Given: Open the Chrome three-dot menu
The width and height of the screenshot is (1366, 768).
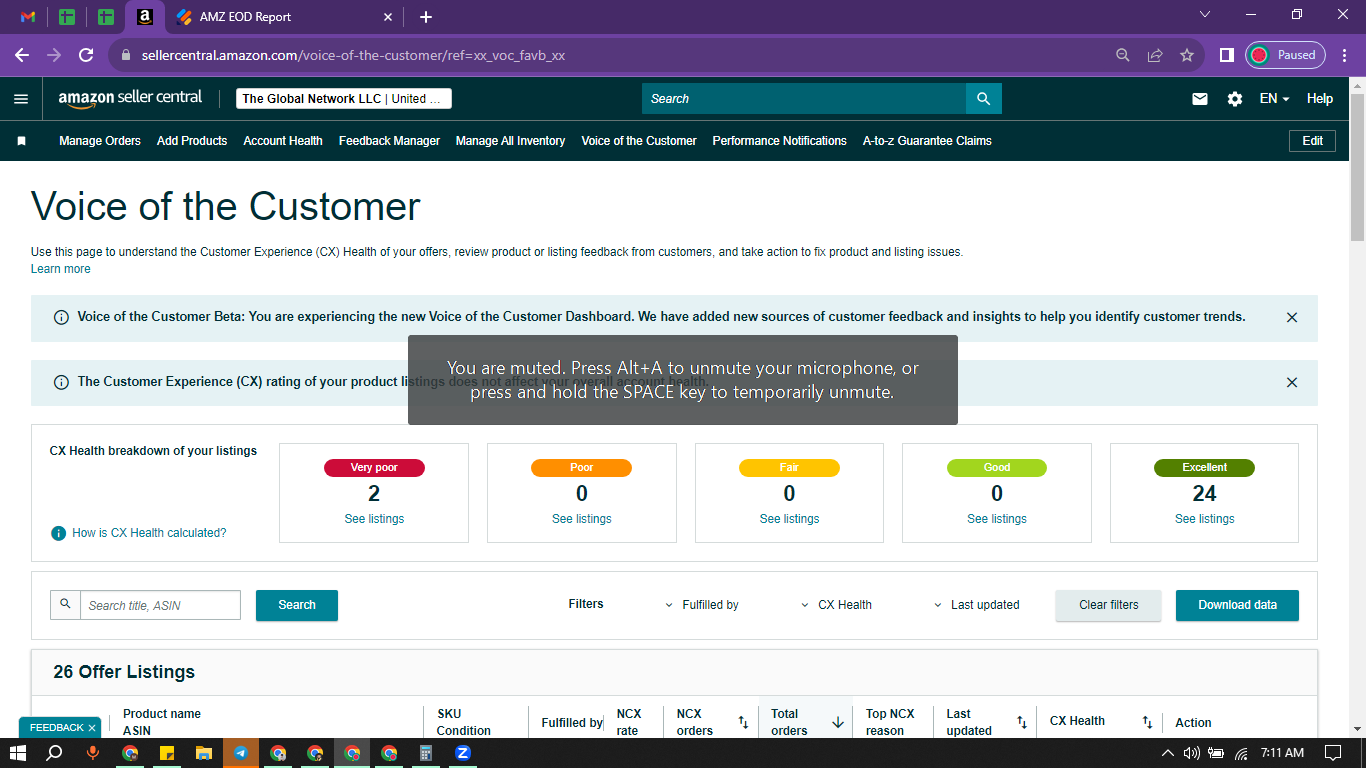Looking at the screenshot, I should [x=1344, y=56].
